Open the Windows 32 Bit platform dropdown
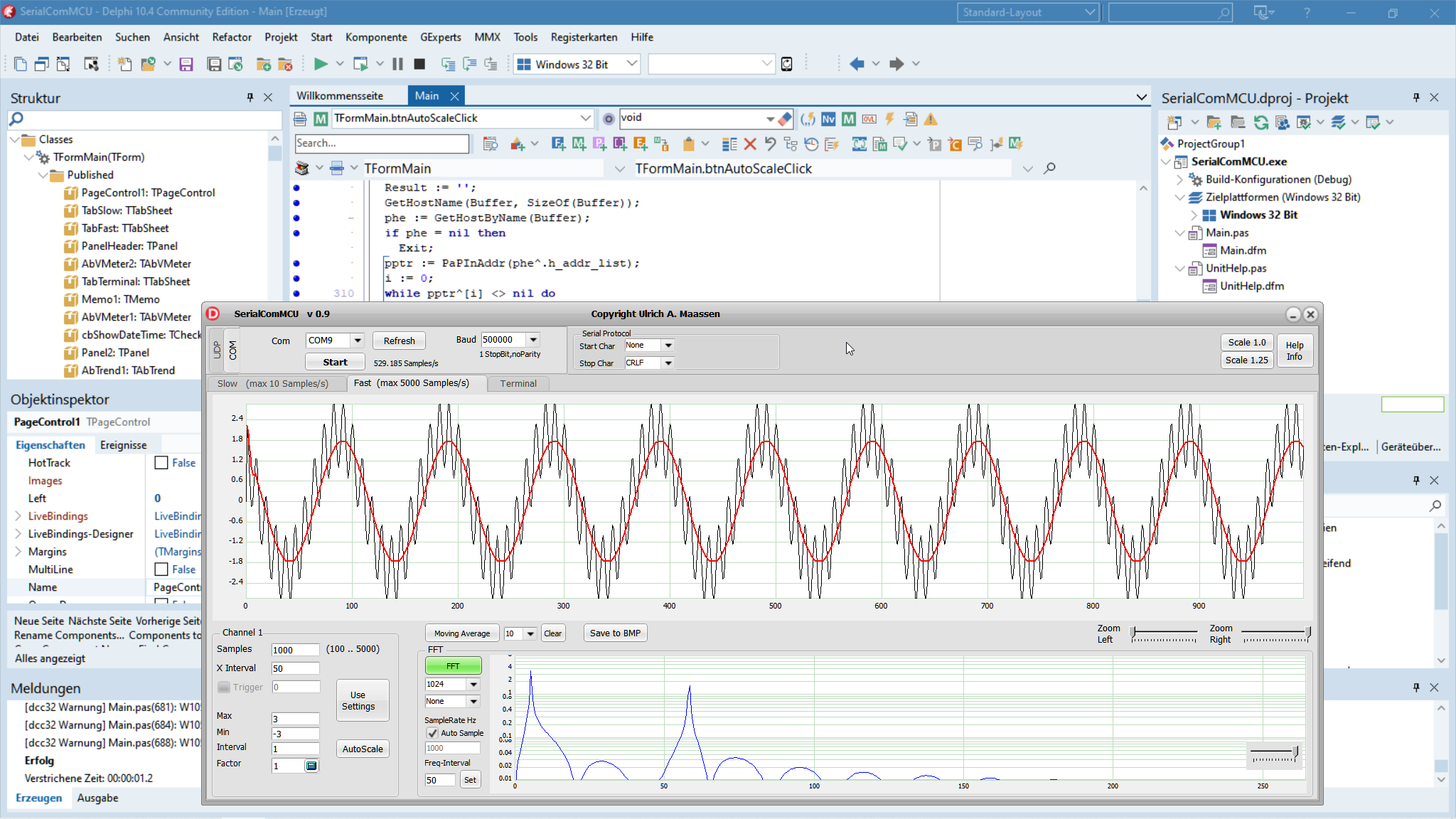The image size is (1456, 819). (631, 64)
